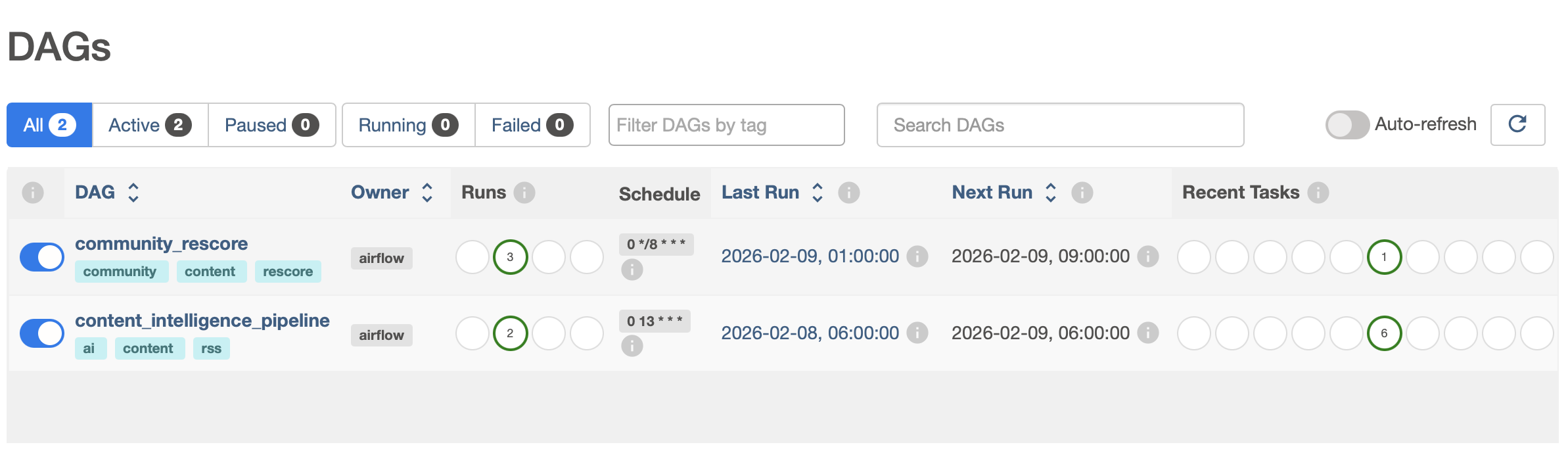Click info icon beside Runs header

click(x=524, y=193)
